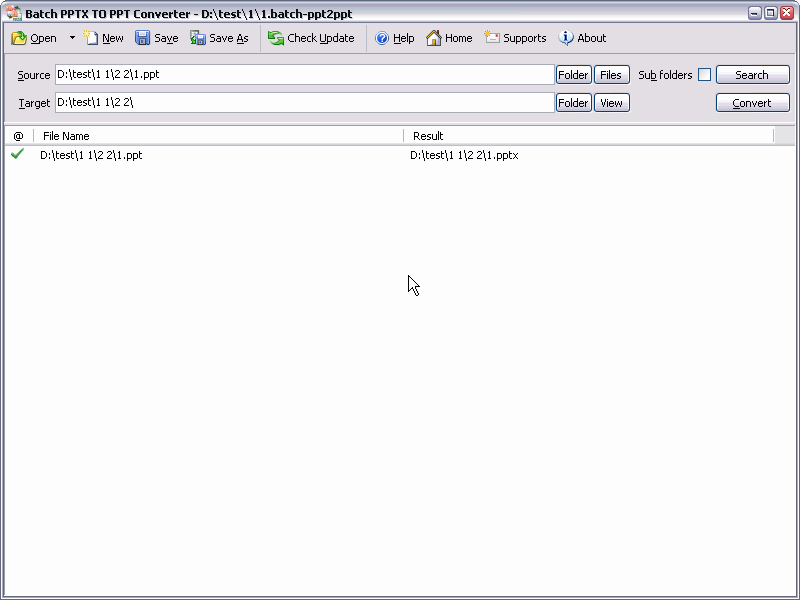Click the Files button

611,75
